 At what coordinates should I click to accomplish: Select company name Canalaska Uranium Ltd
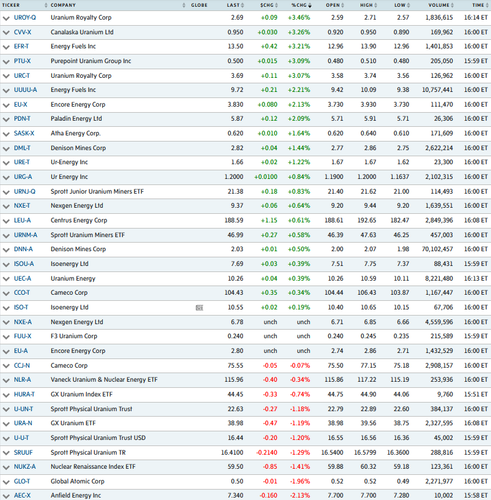[x=82, y=32]
